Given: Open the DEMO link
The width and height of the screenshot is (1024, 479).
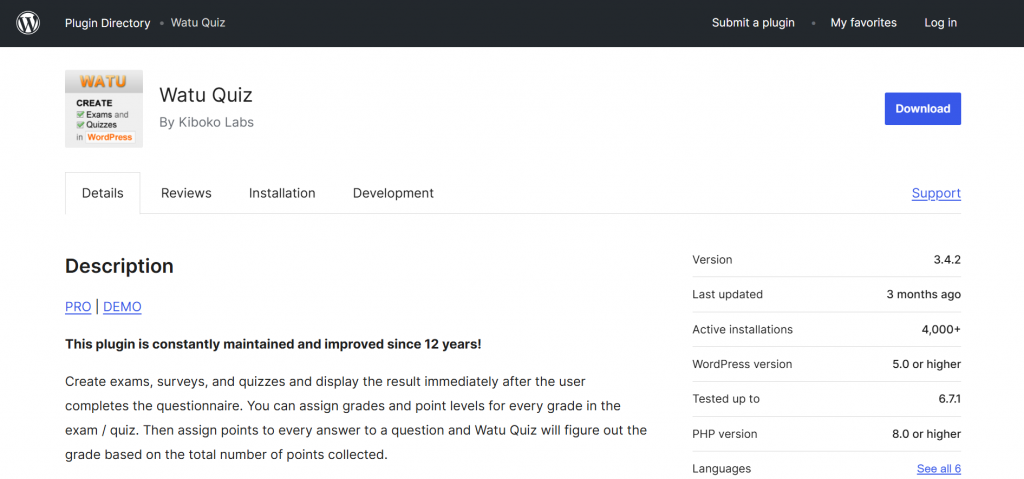Looking at the screenshot, I should tap(122, 306).
